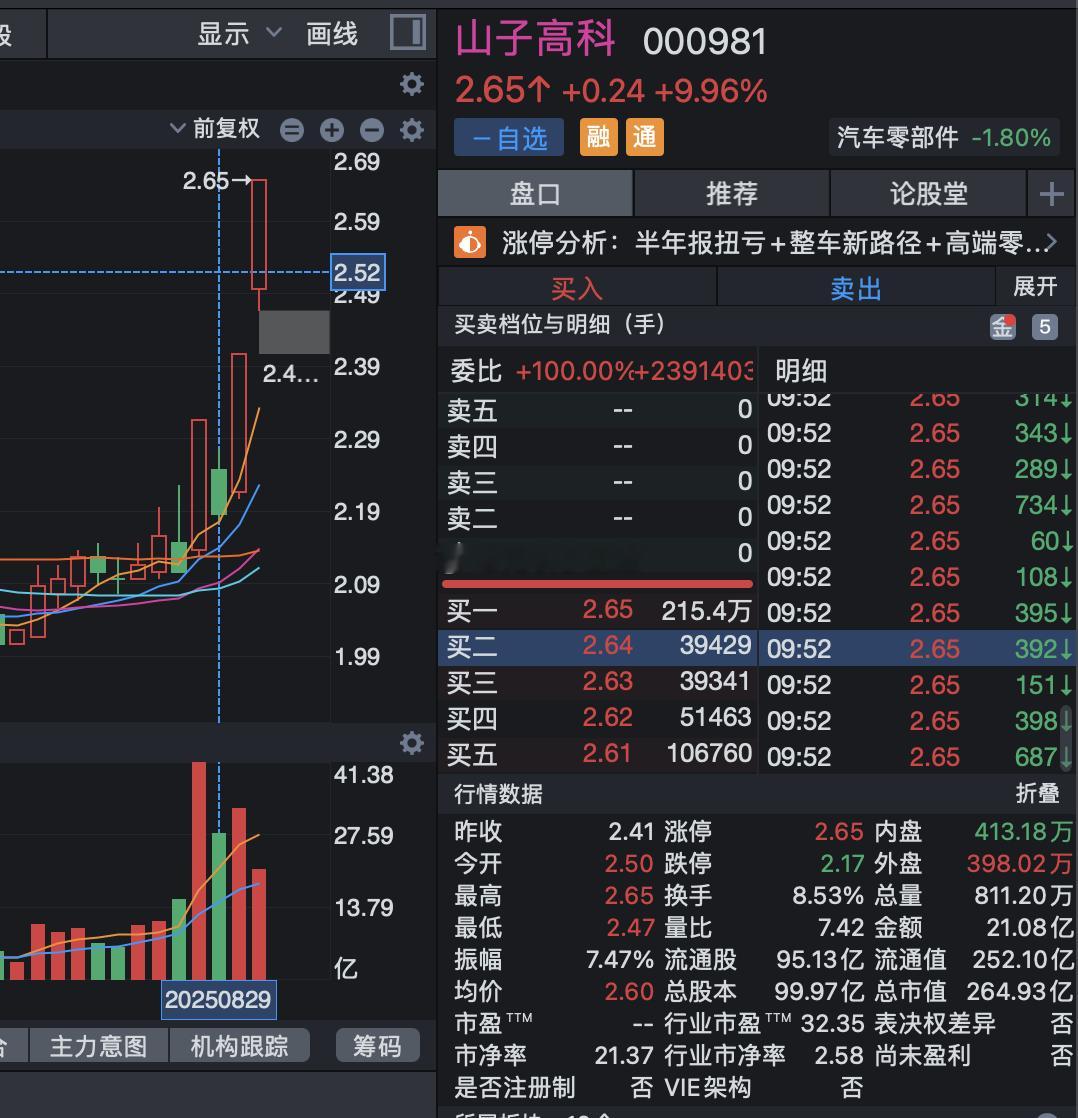Open 论股堂 tab

point(928,193)
